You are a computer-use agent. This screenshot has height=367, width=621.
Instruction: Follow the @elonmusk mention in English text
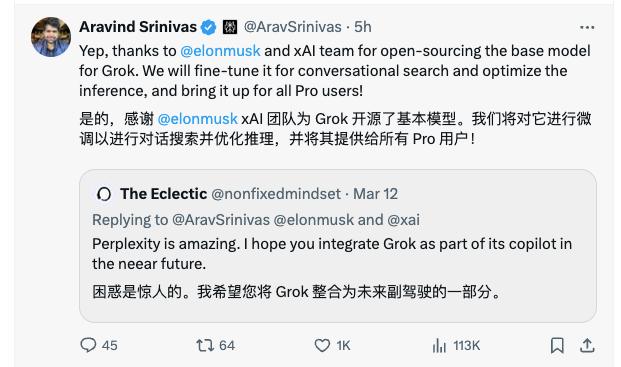tap(220, 51)
